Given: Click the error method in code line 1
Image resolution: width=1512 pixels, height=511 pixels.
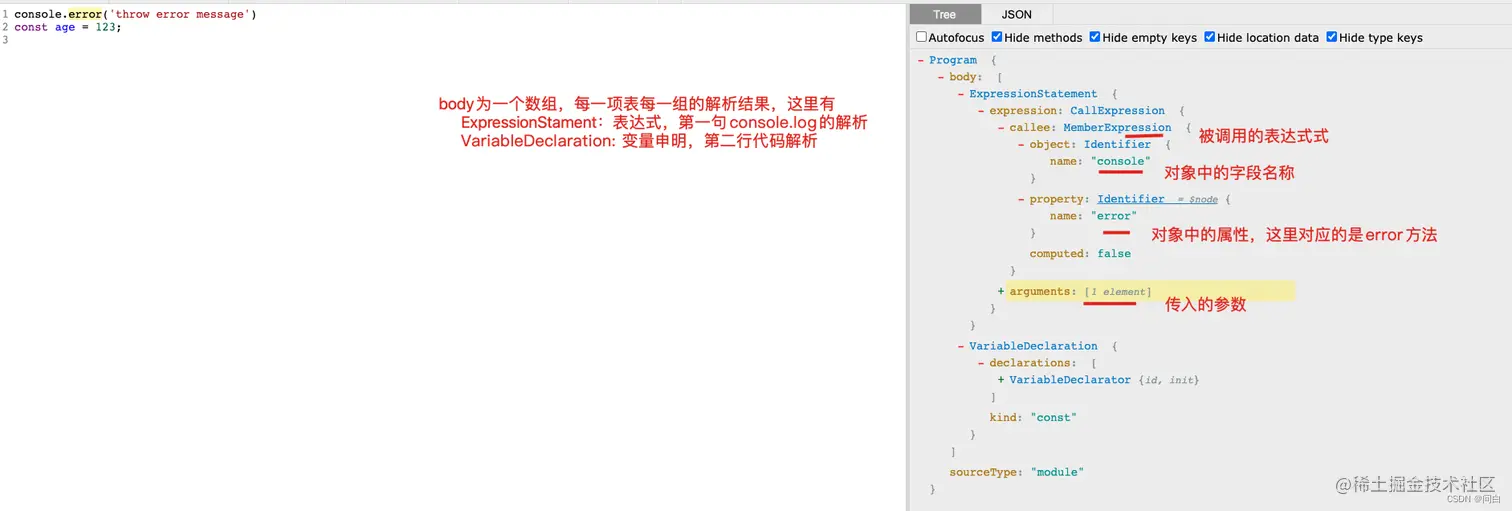Looking at the screenshot, I should [x=85, y=15].
